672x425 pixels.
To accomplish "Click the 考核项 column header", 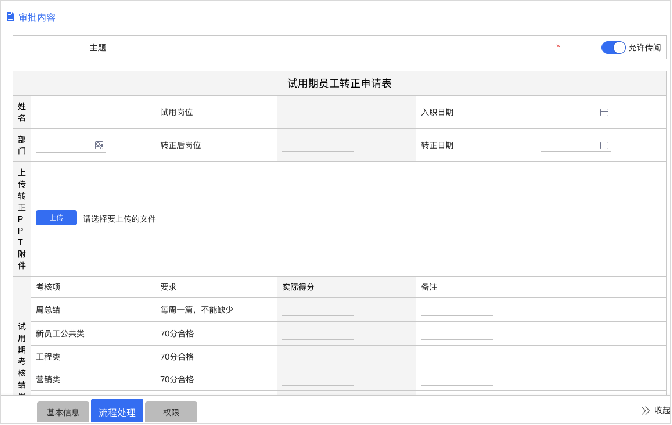I will (x=48, y=287).
